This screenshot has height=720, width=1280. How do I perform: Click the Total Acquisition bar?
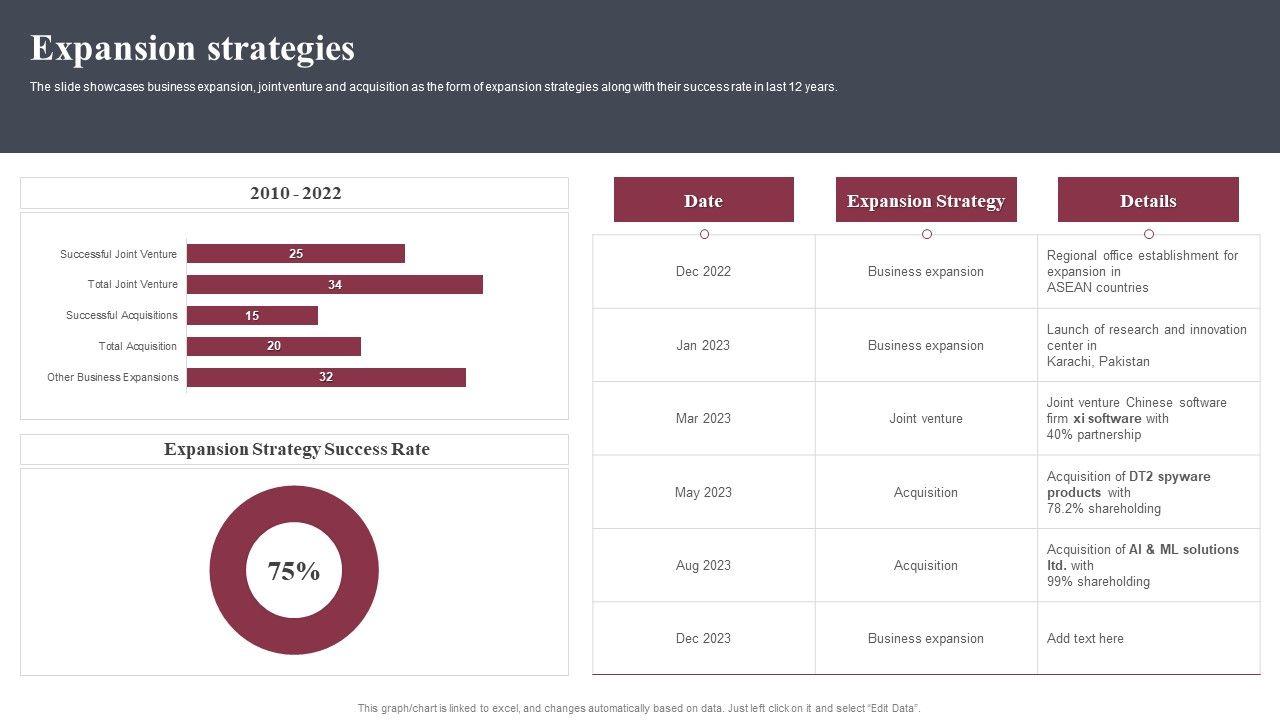coord(274,346)
